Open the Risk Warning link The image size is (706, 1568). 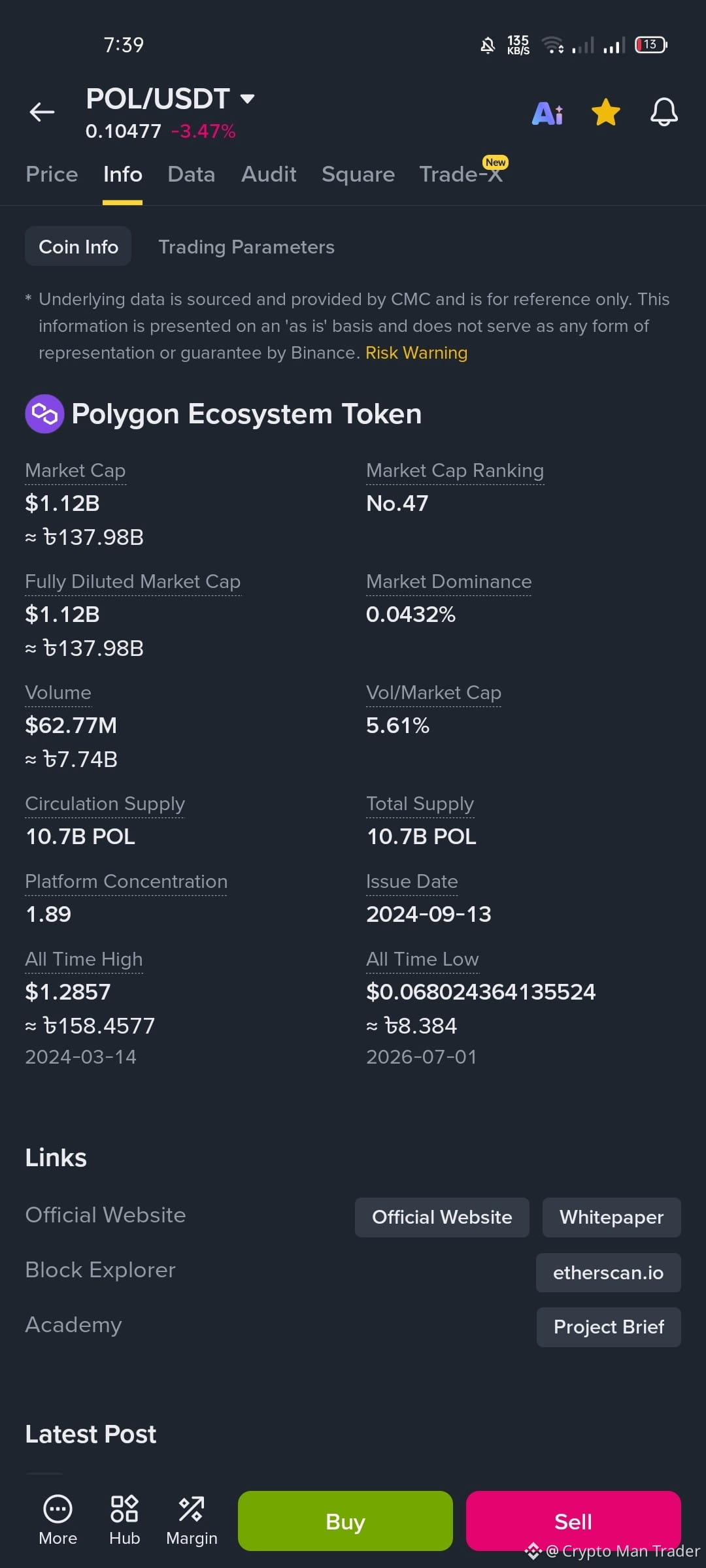click(416, 353)
